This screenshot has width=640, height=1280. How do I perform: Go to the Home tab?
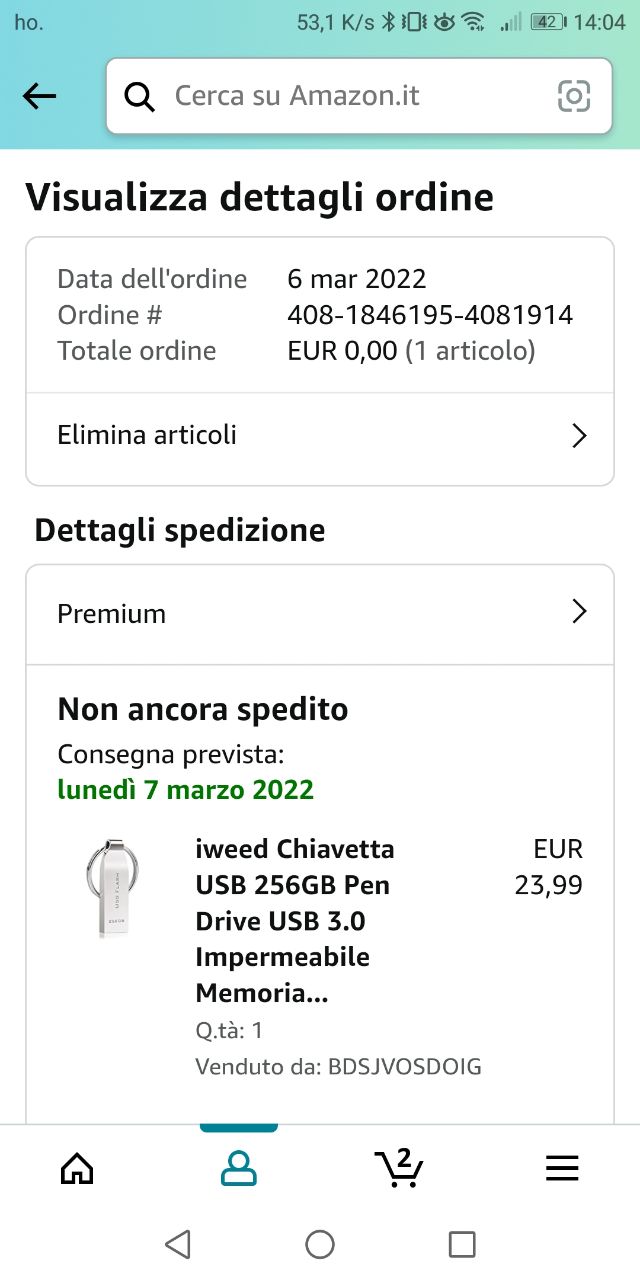coord(77,1168)
